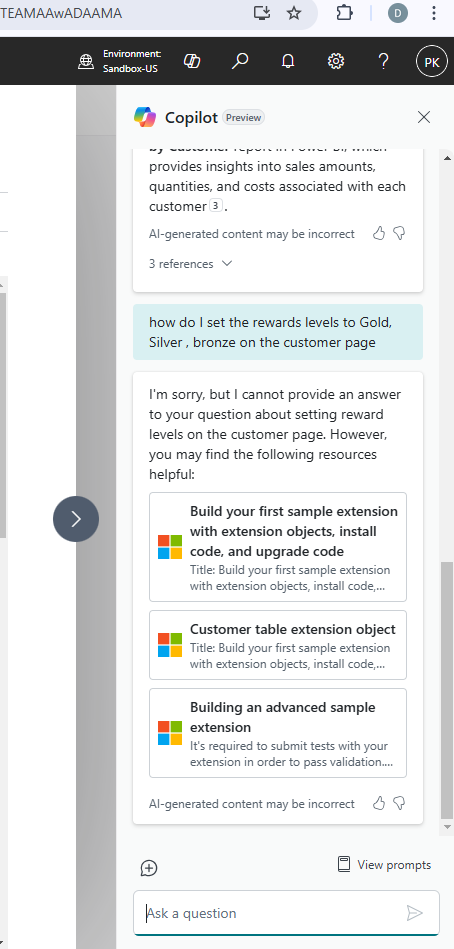Open the Help question mark

tap(383, 61)
